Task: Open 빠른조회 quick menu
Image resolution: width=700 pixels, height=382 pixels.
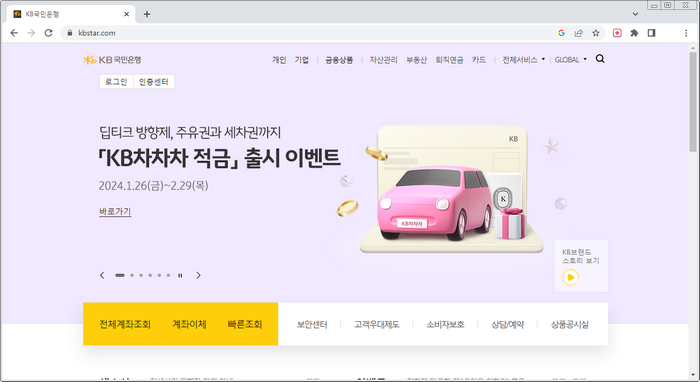Action: tap(245, 324)
